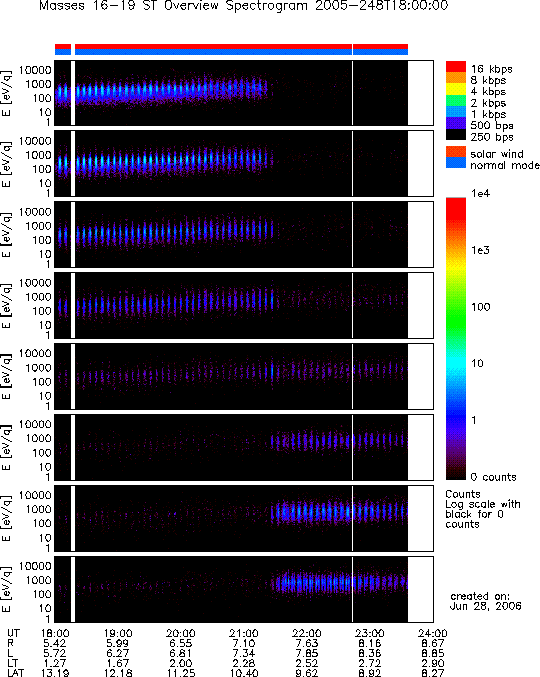
Task: Click the 'Counts Log scale' description text
Action: [x=483, y=509]
